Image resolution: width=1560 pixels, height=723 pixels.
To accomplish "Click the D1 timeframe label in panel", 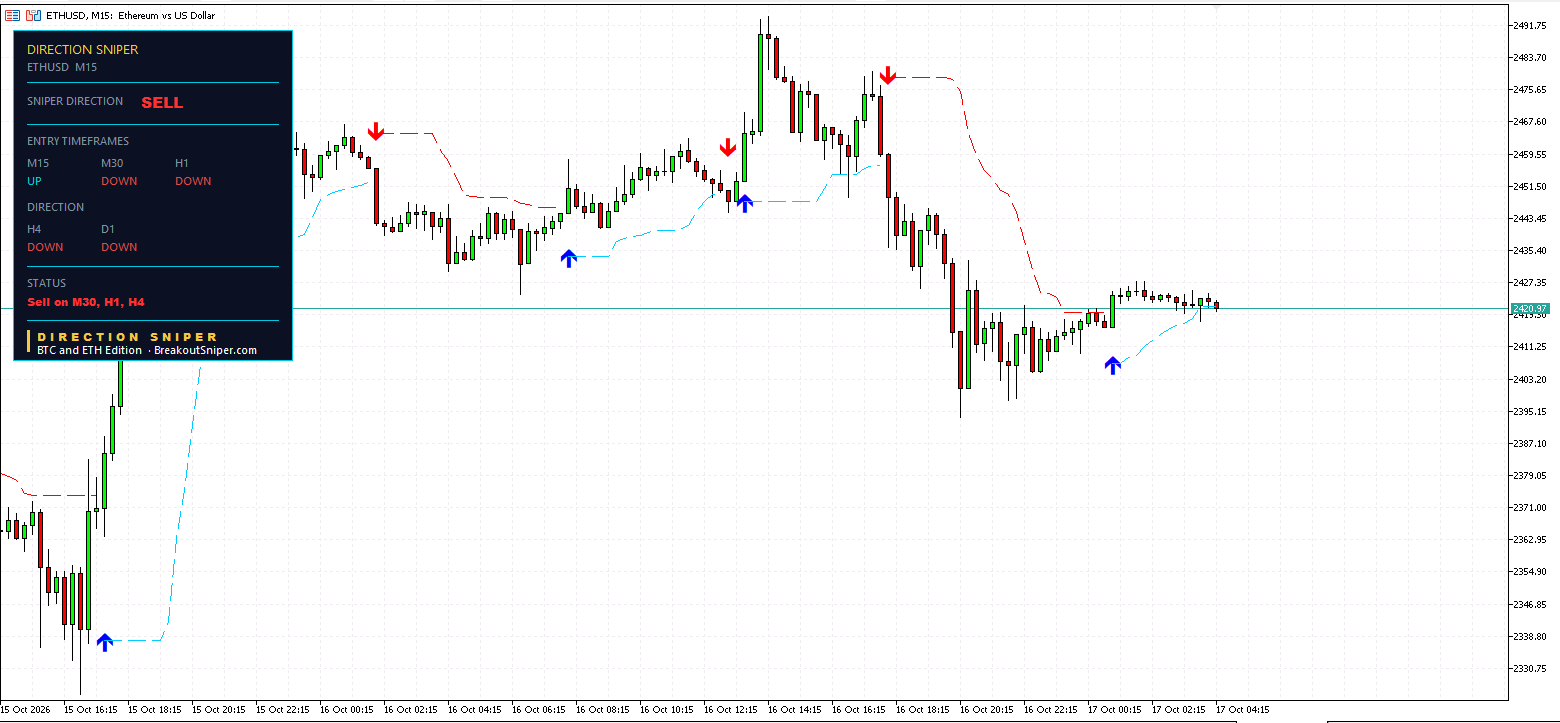I will click(108, 229).
